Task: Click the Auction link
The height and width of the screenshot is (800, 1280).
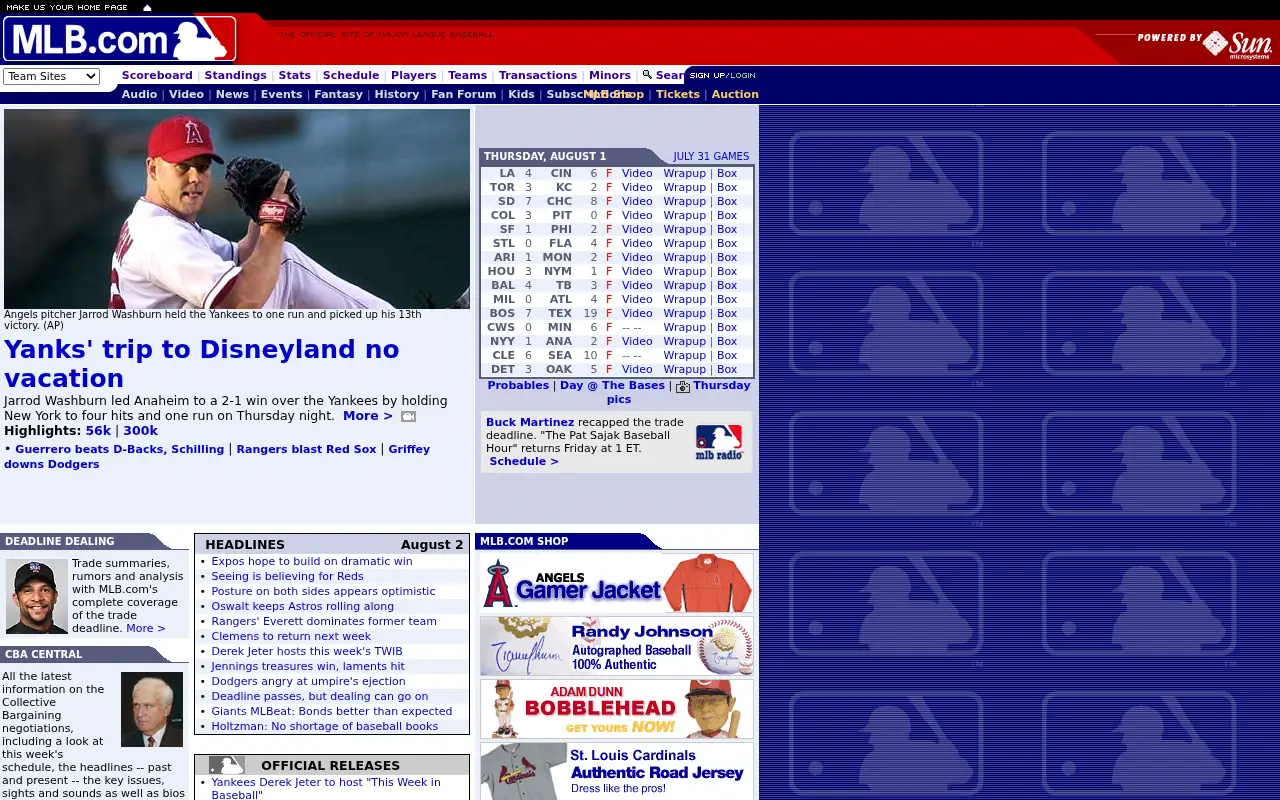Action: point(735,94)
